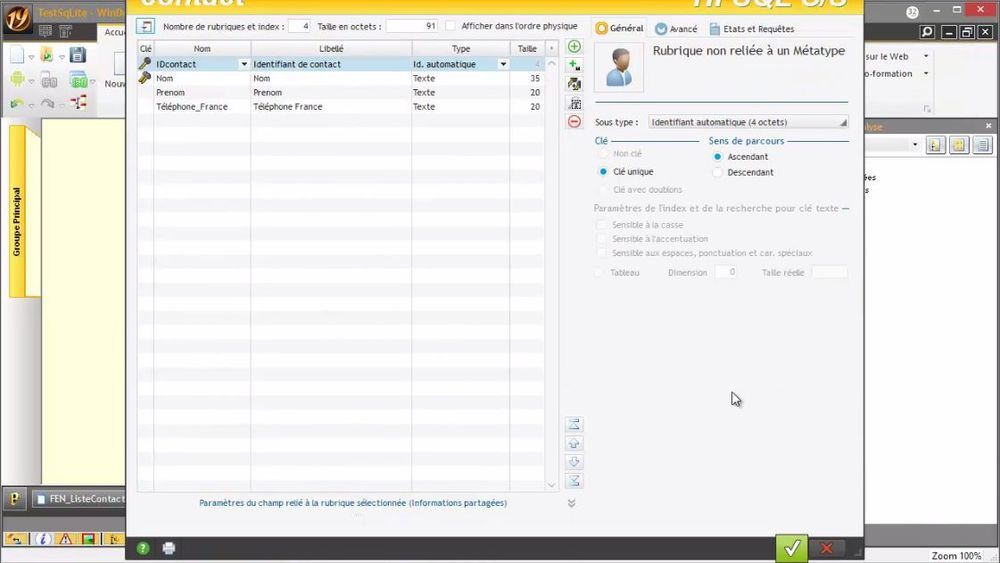Open the IDcontact name cell dropdown arrow
Viewport: 1000px width, 563px height.
[x=244, y=64]
